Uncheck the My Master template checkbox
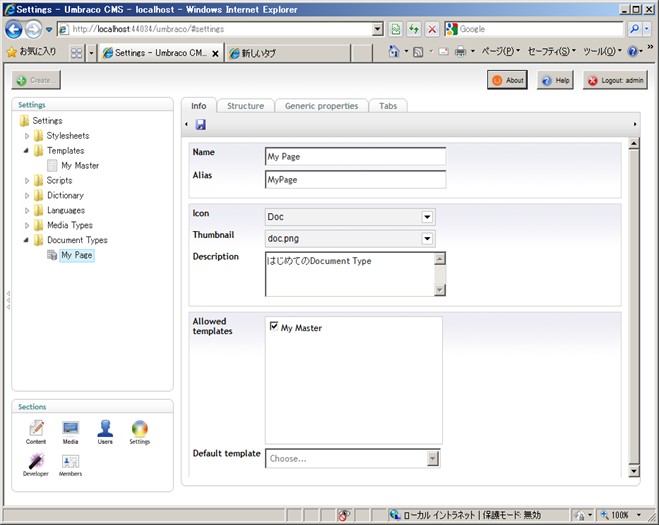The height and width of the screenshot is (525, 659). 274,326
